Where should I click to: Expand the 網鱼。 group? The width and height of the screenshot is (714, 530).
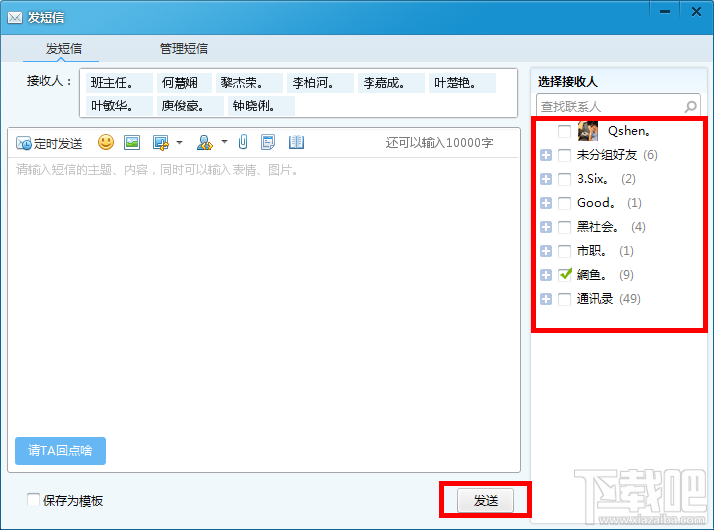tap(546, 275)
